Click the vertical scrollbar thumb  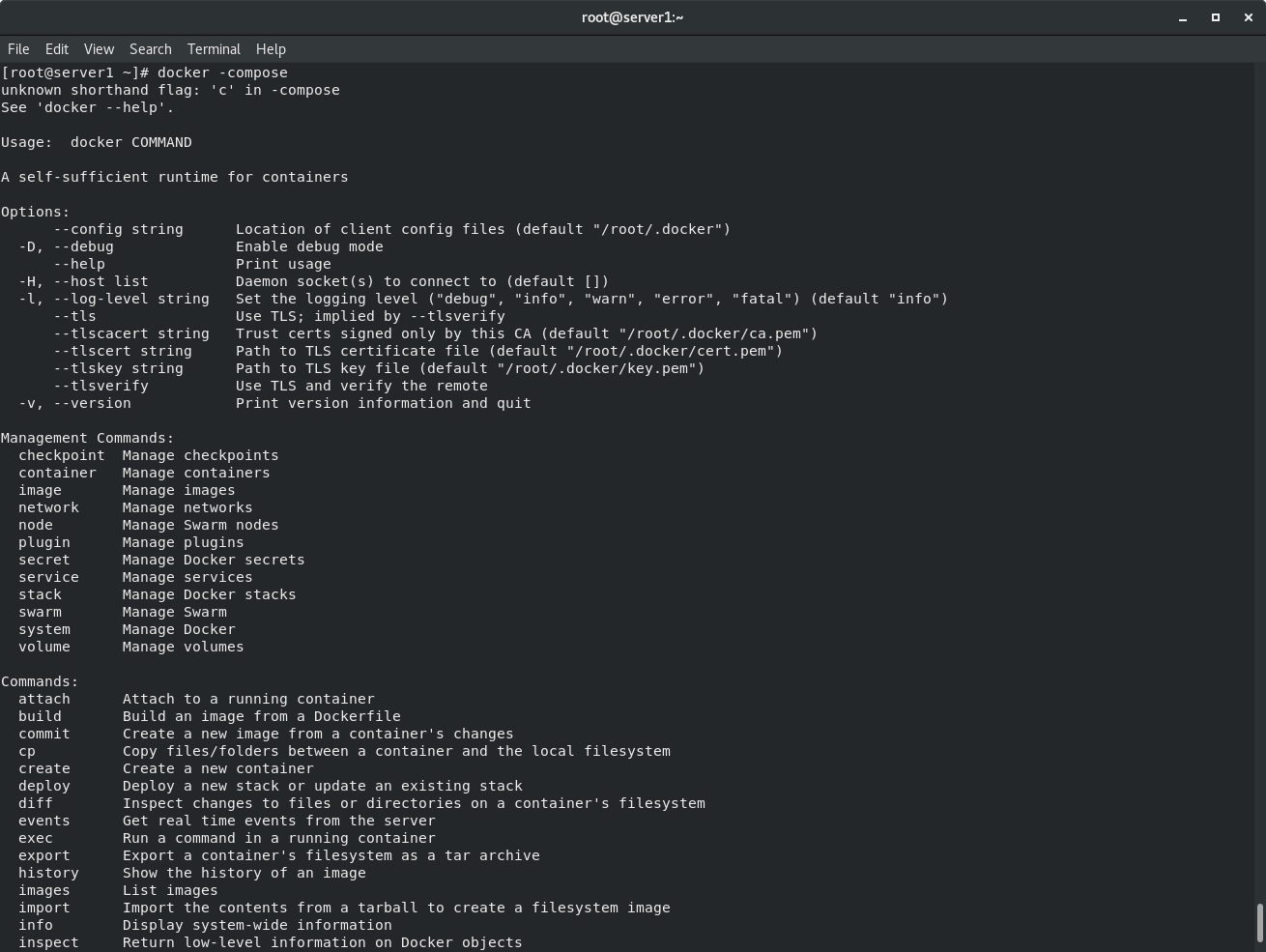(1260, 923)
